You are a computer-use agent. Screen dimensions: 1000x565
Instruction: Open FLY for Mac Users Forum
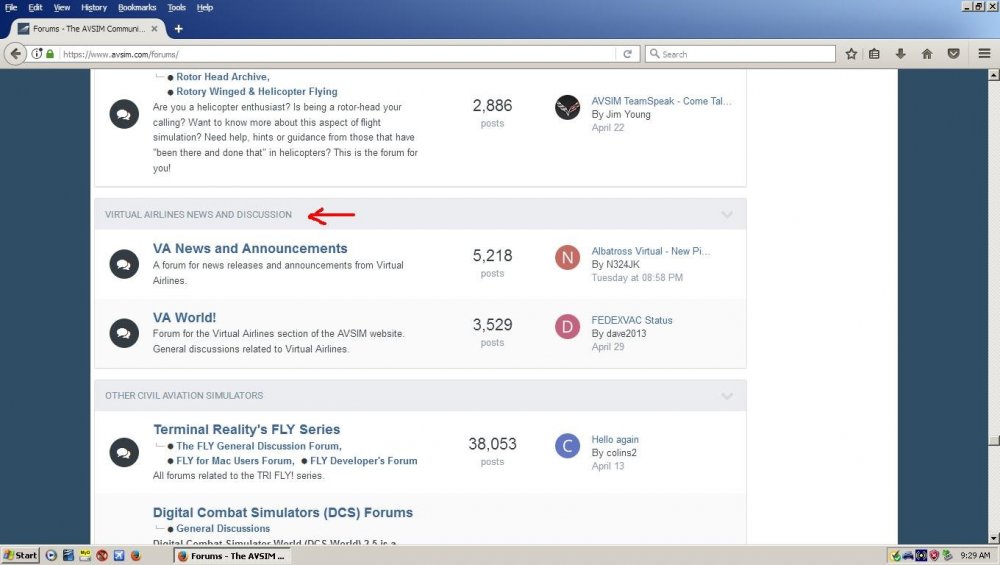tap(235, 461)
